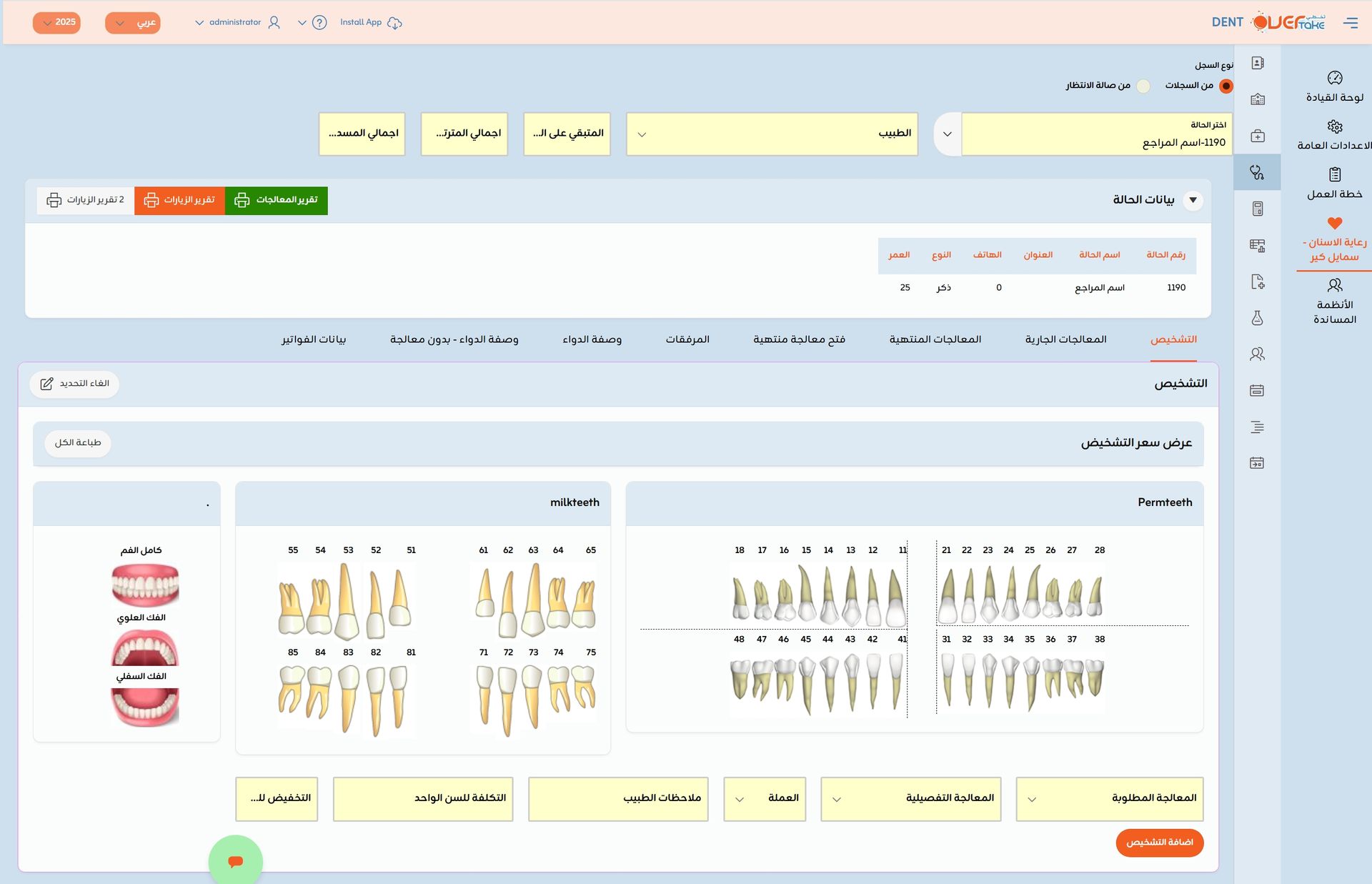Image resolution: width=1372 pixels, height=884 pixels.
Task: Click green 'تقرير المعالجات' print button
Action: click(x=276, y=200)
